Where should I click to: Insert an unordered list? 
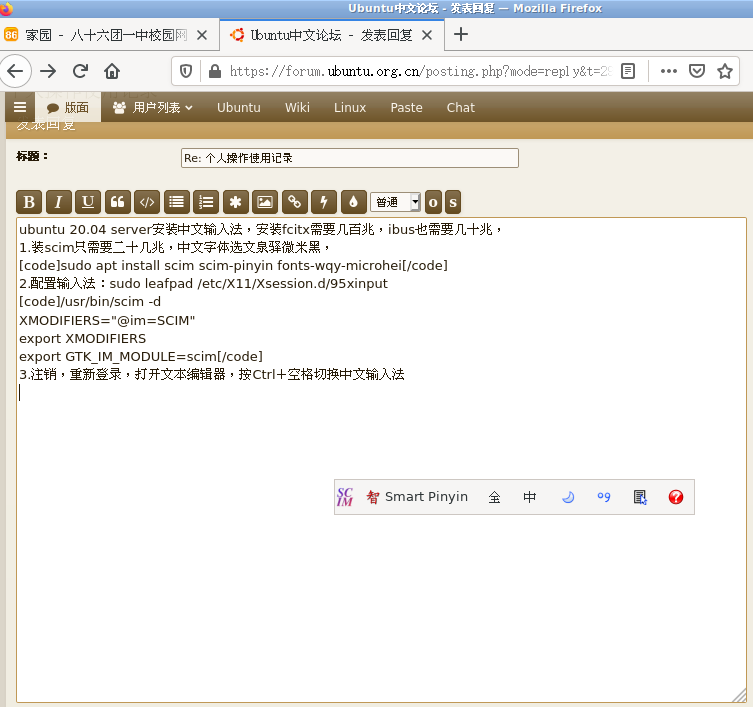pos(177,202)
